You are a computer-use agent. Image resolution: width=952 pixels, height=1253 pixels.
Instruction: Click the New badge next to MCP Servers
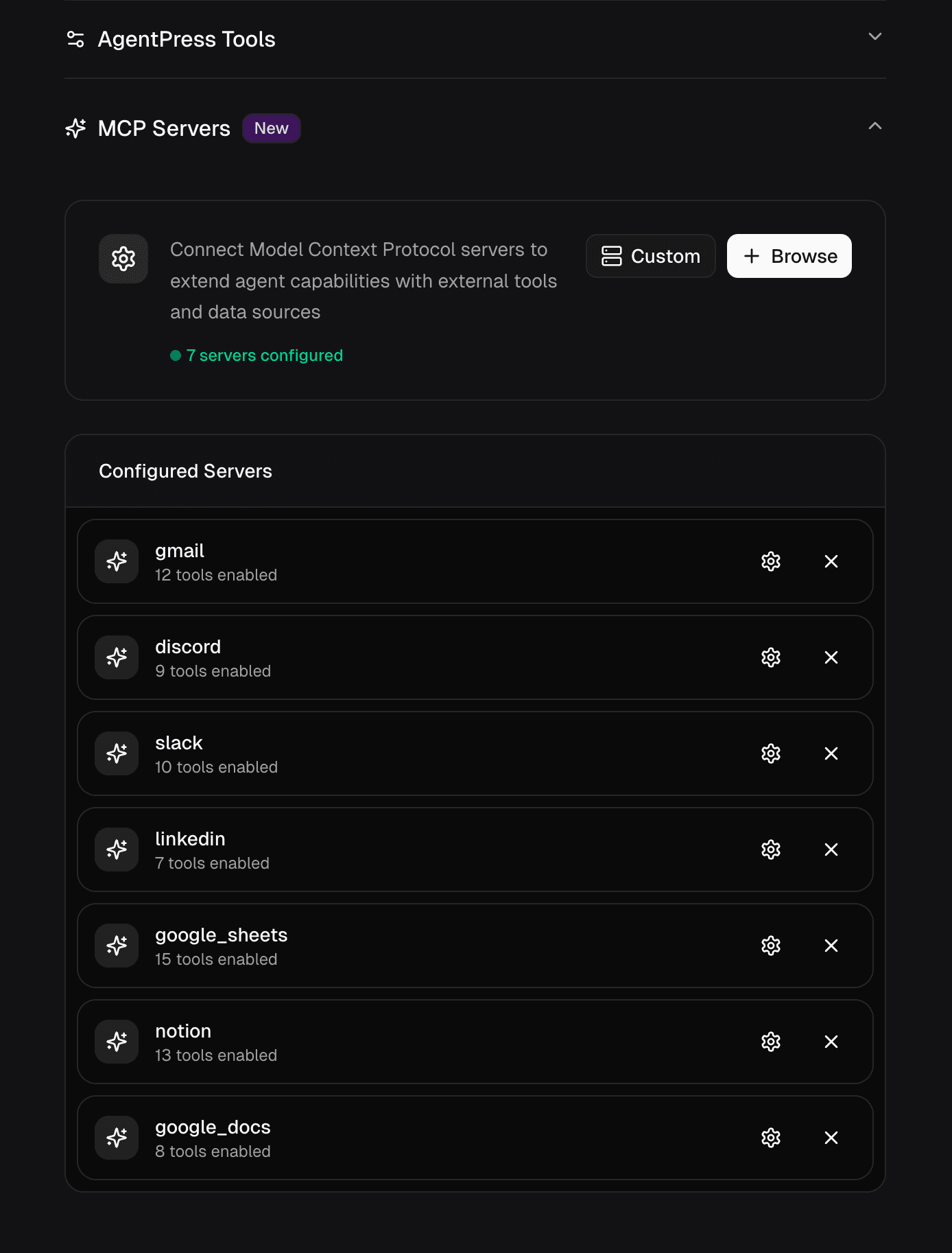[272, 128]
